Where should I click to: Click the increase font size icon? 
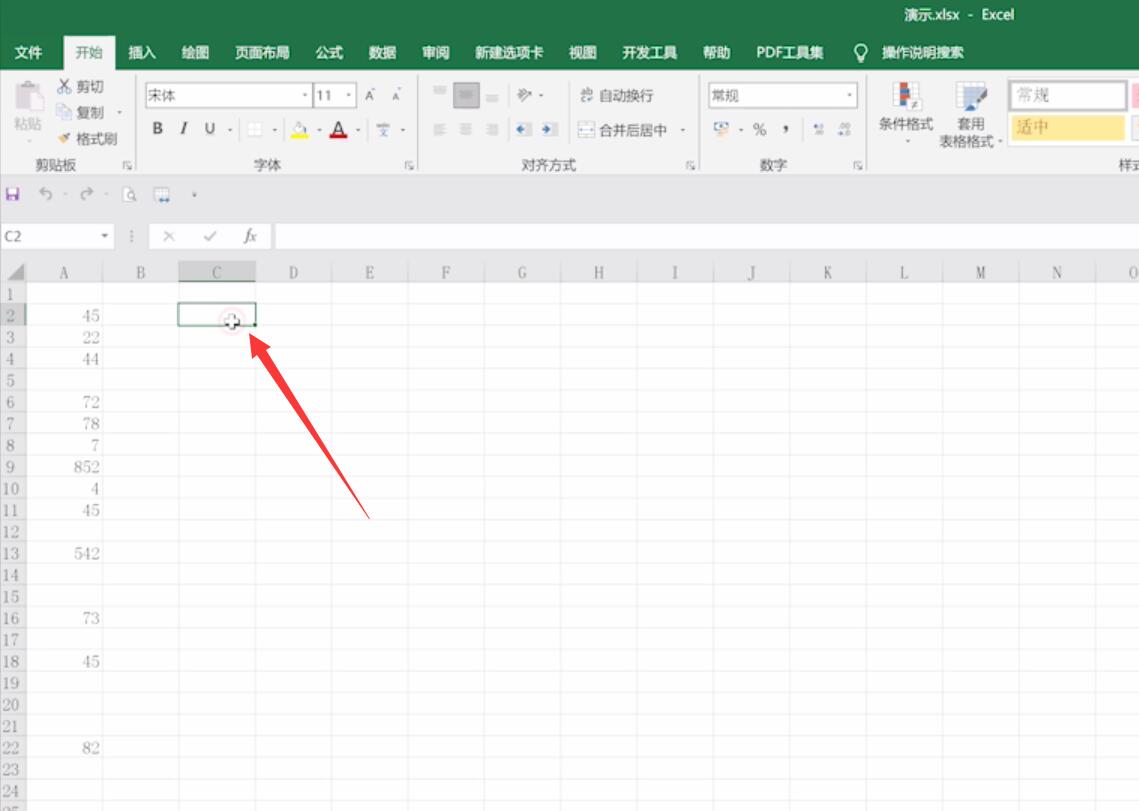click(x=370, y=95)
